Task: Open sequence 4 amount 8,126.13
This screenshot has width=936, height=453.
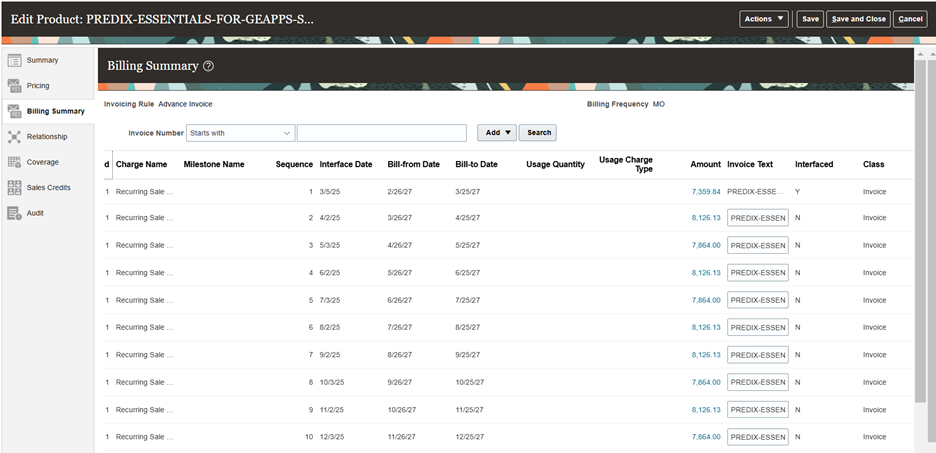Action: [x=706, y=273]
